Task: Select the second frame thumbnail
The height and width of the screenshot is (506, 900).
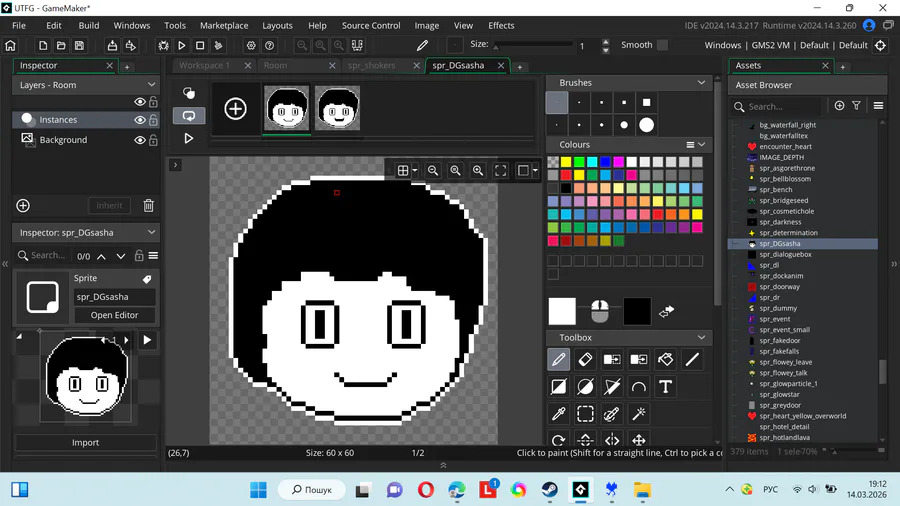Action: tap(337, 108)
